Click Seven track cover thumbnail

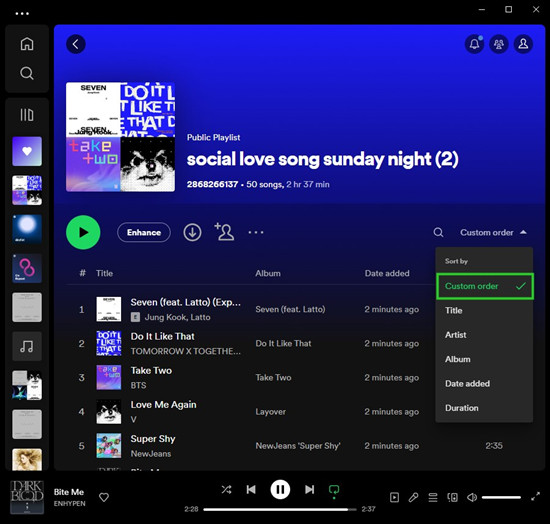tap(109, 309)
